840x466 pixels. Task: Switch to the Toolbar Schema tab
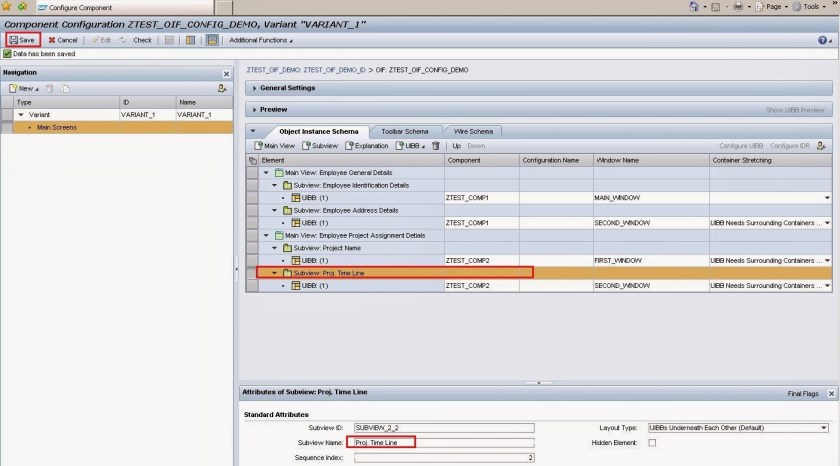pos(403,131)
